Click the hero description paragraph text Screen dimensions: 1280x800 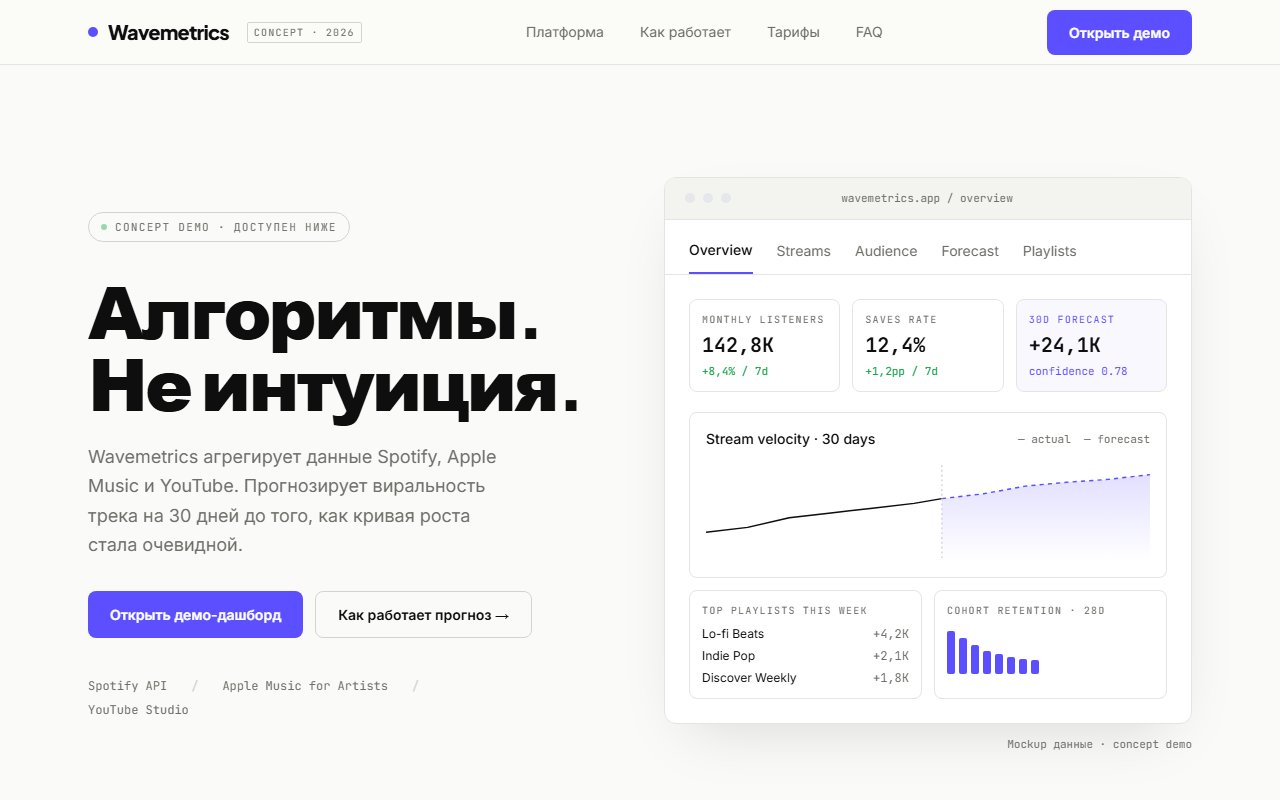click(x=292, y=501)
